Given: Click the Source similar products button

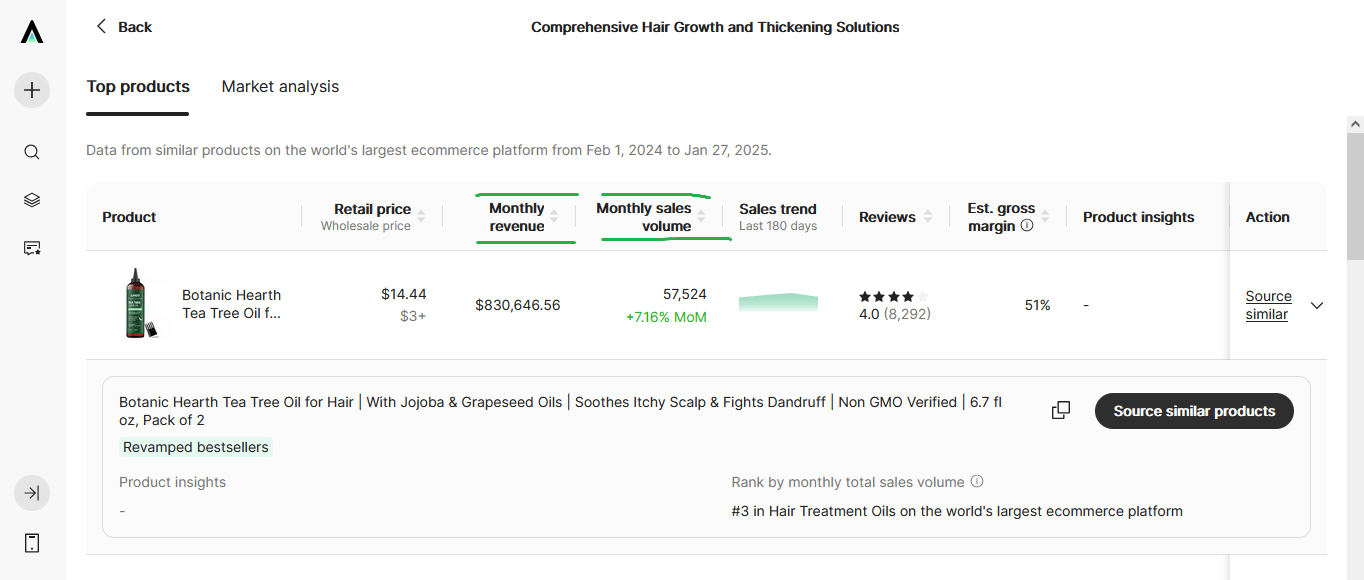Looking at the screenshot, I should tap(1194, 411).
